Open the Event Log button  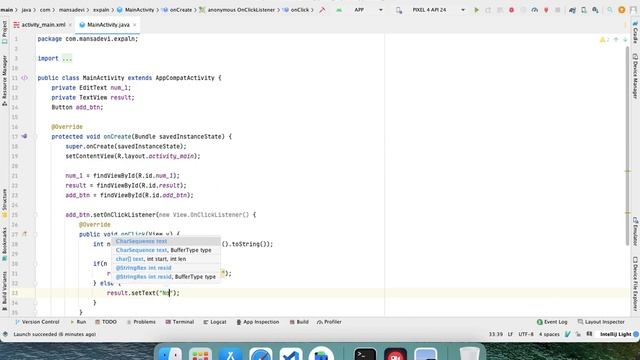pyautogui.click(x=552, y=322)
